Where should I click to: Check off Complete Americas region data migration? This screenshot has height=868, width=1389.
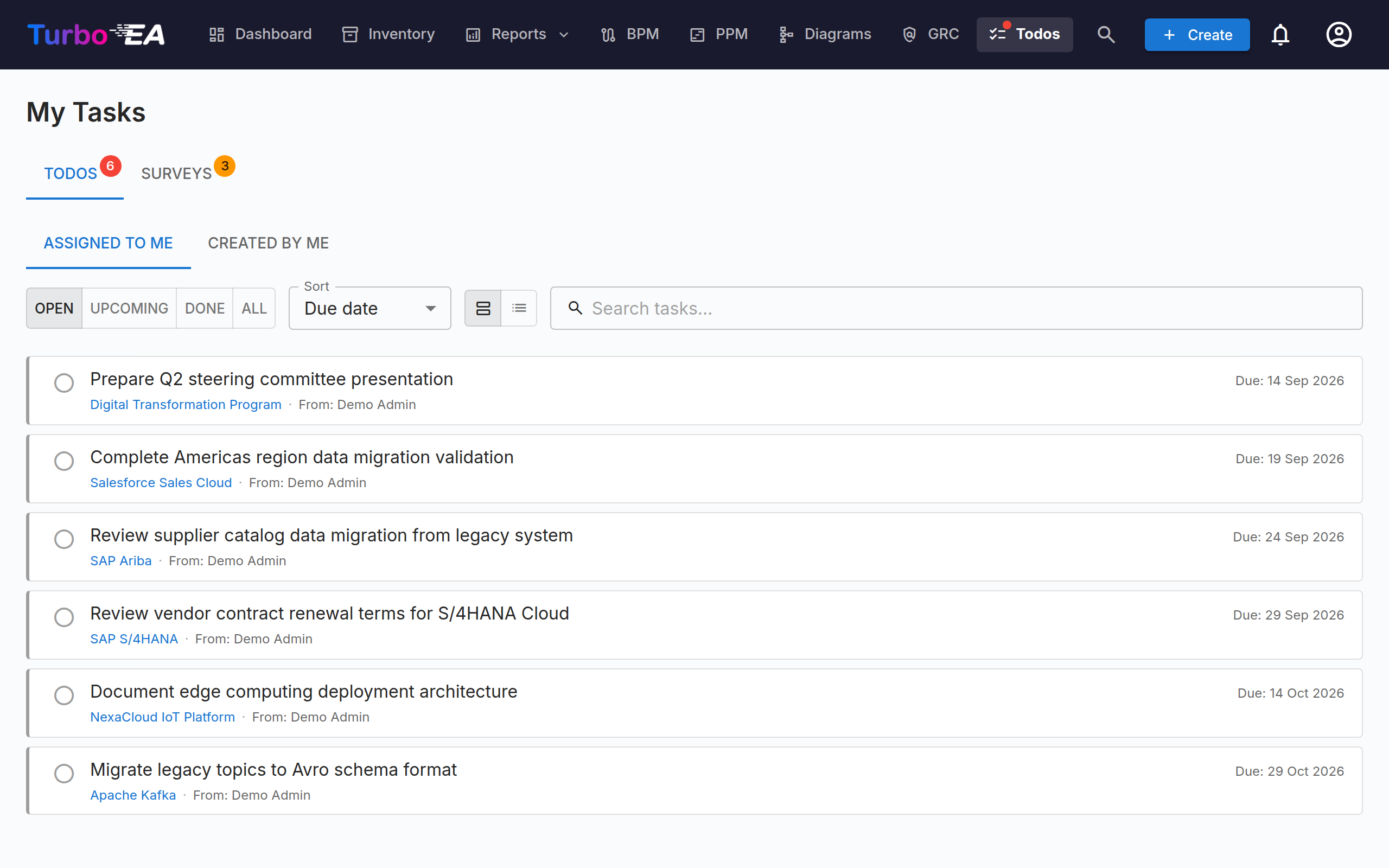63,461
